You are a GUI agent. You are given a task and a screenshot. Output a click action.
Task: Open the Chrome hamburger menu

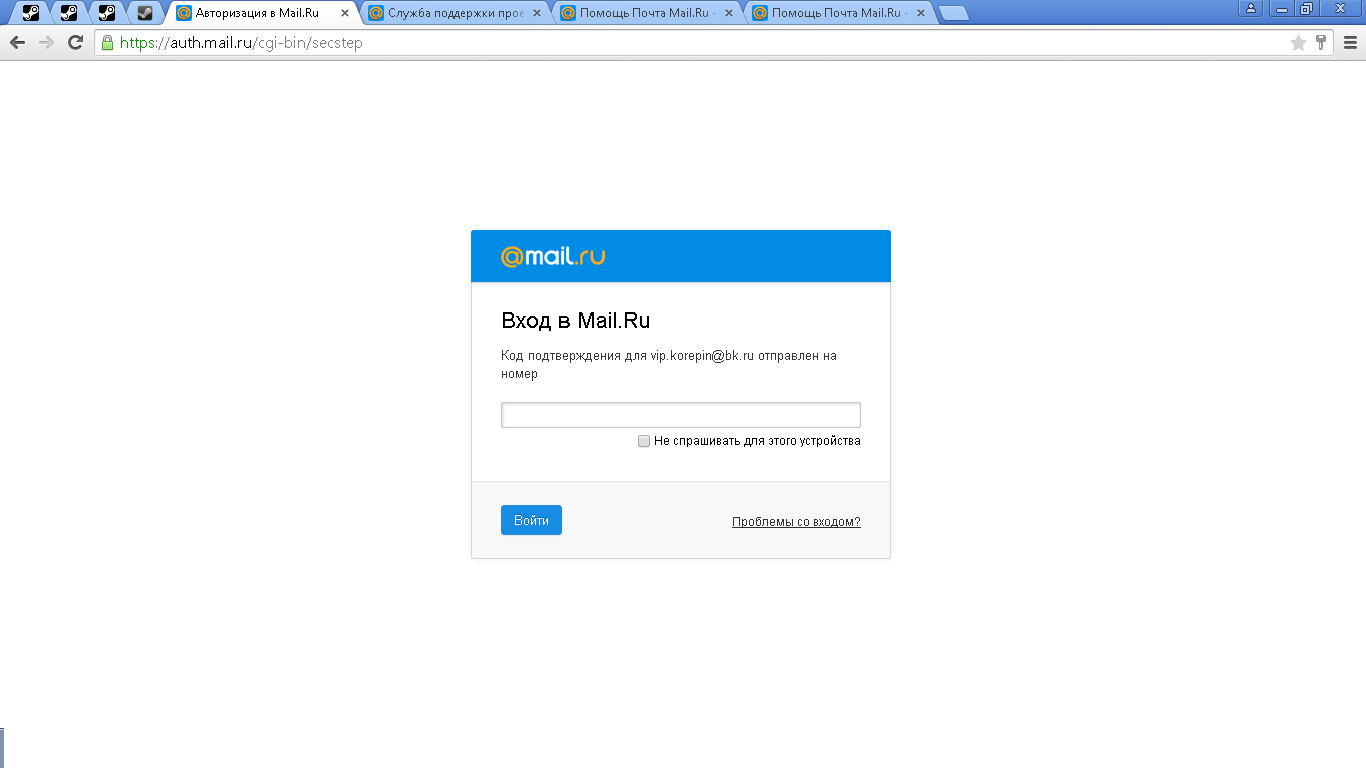(1350, 42)
